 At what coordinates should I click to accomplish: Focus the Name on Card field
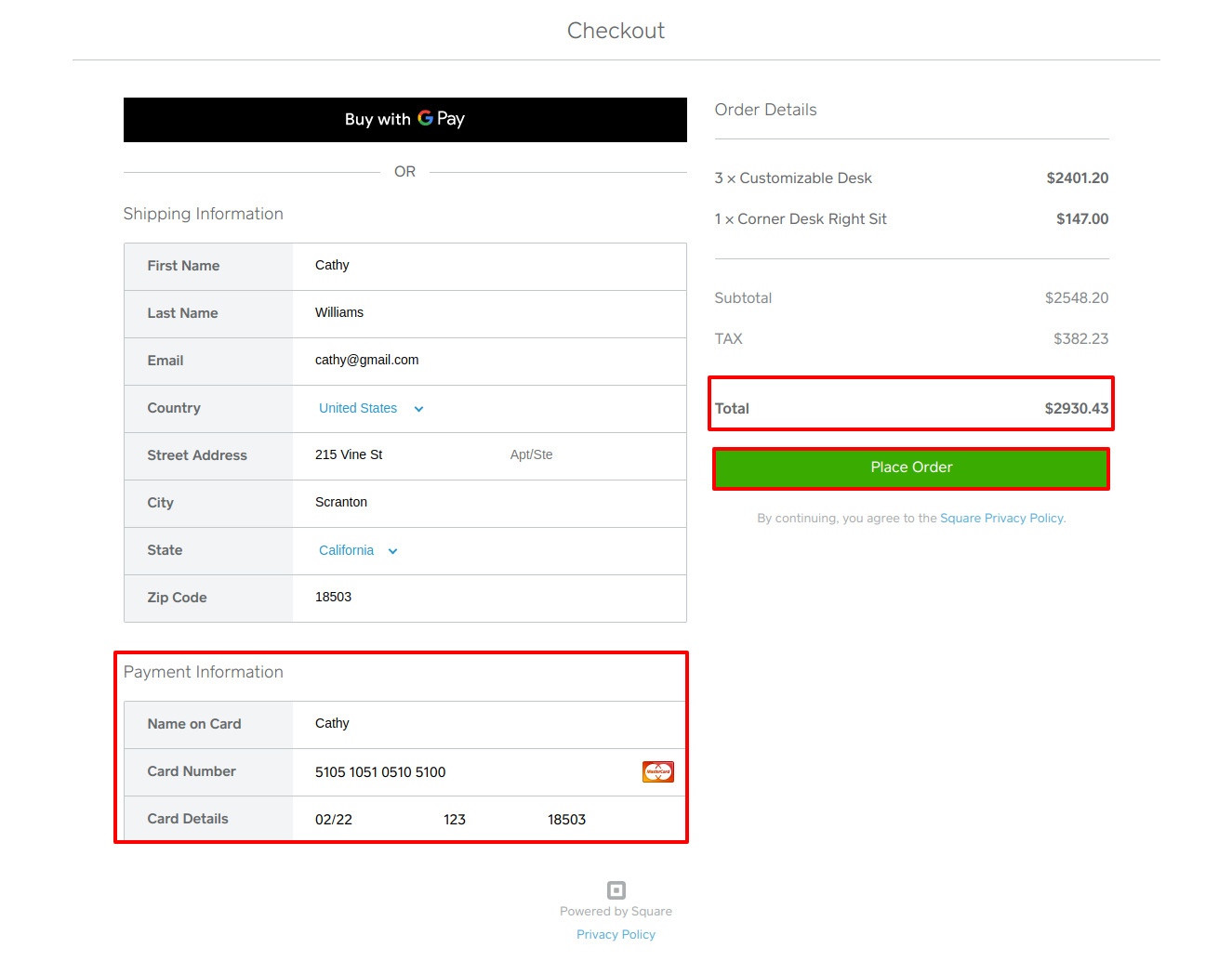488,724
